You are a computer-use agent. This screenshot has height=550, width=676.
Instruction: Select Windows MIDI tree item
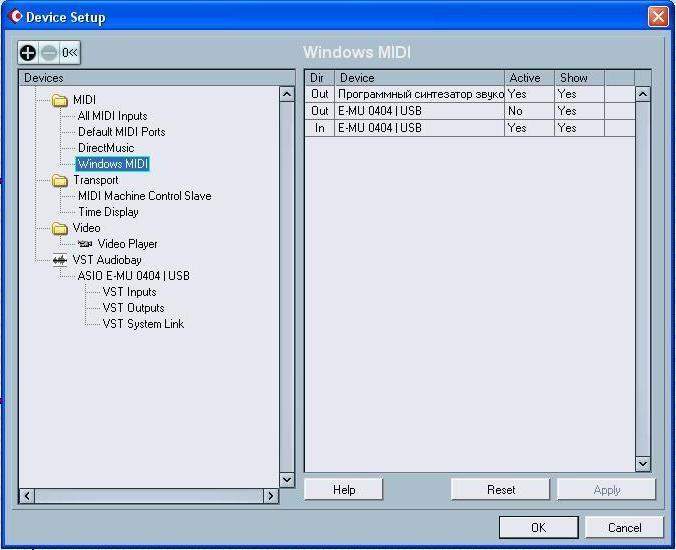coord(113,164)
